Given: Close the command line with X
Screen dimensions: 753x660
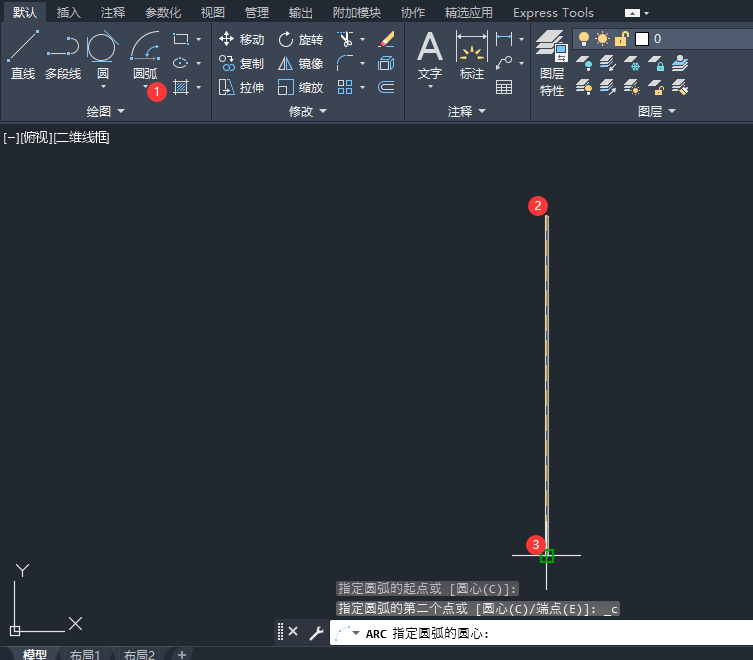Looking at the screenshot, I should 293,632.
